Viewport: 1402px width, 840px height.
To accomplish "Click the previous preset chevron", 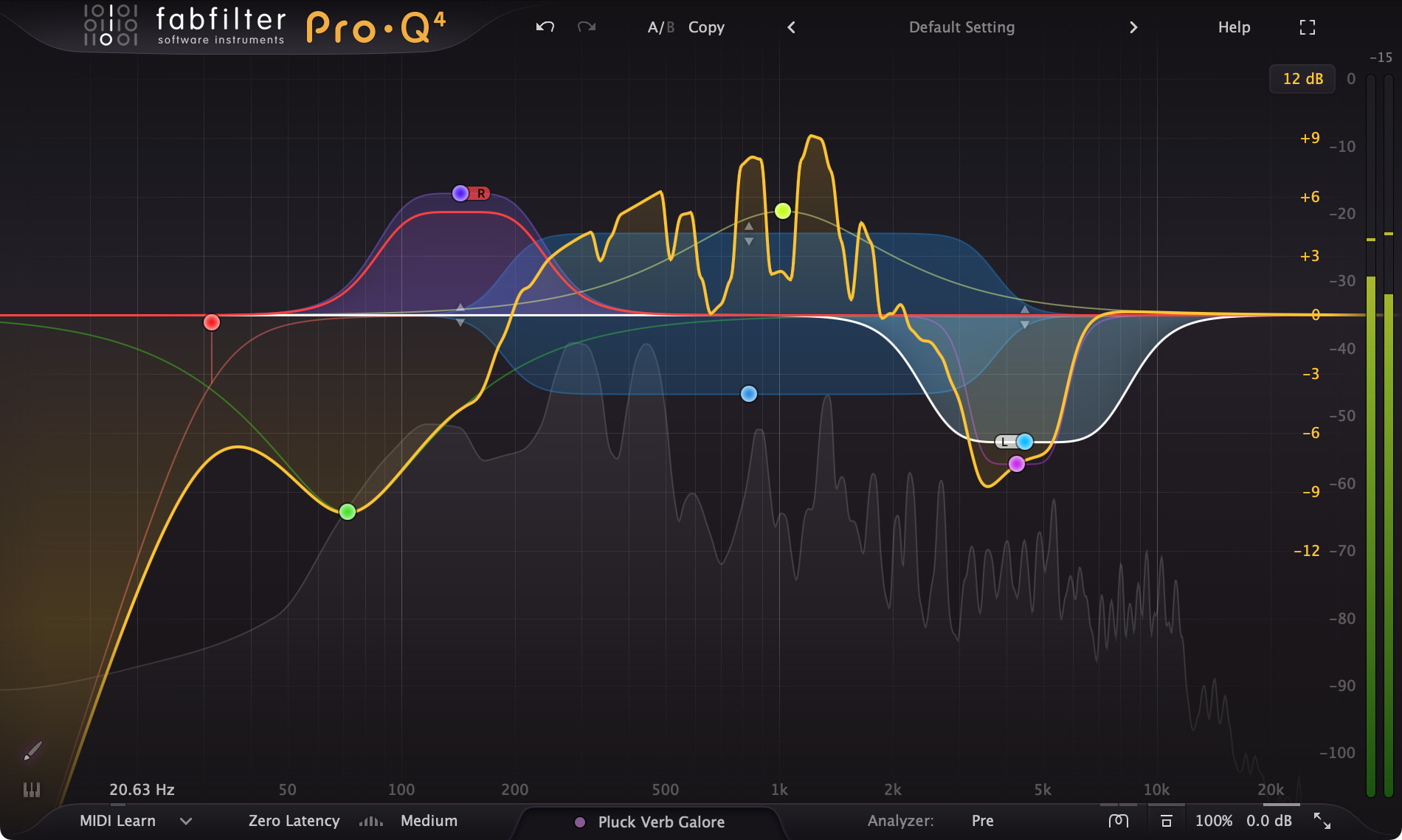I will coord(790,27).
